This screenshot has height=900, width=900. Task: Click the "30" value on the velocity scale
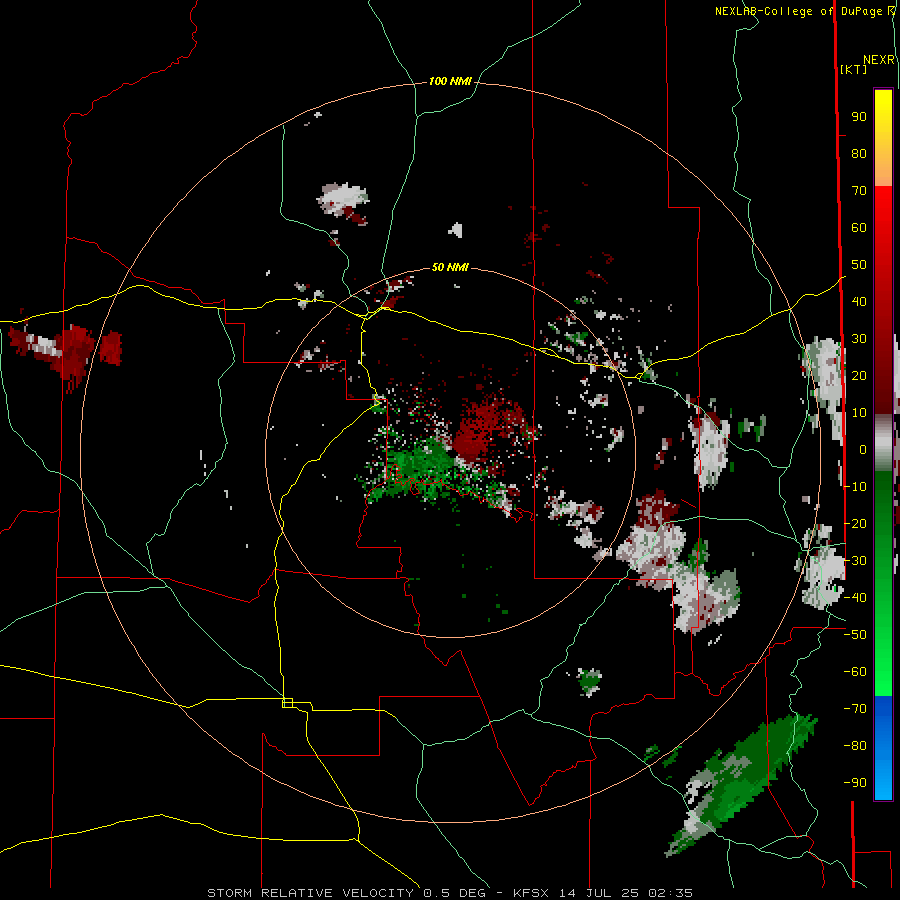[x=859, y=339]
